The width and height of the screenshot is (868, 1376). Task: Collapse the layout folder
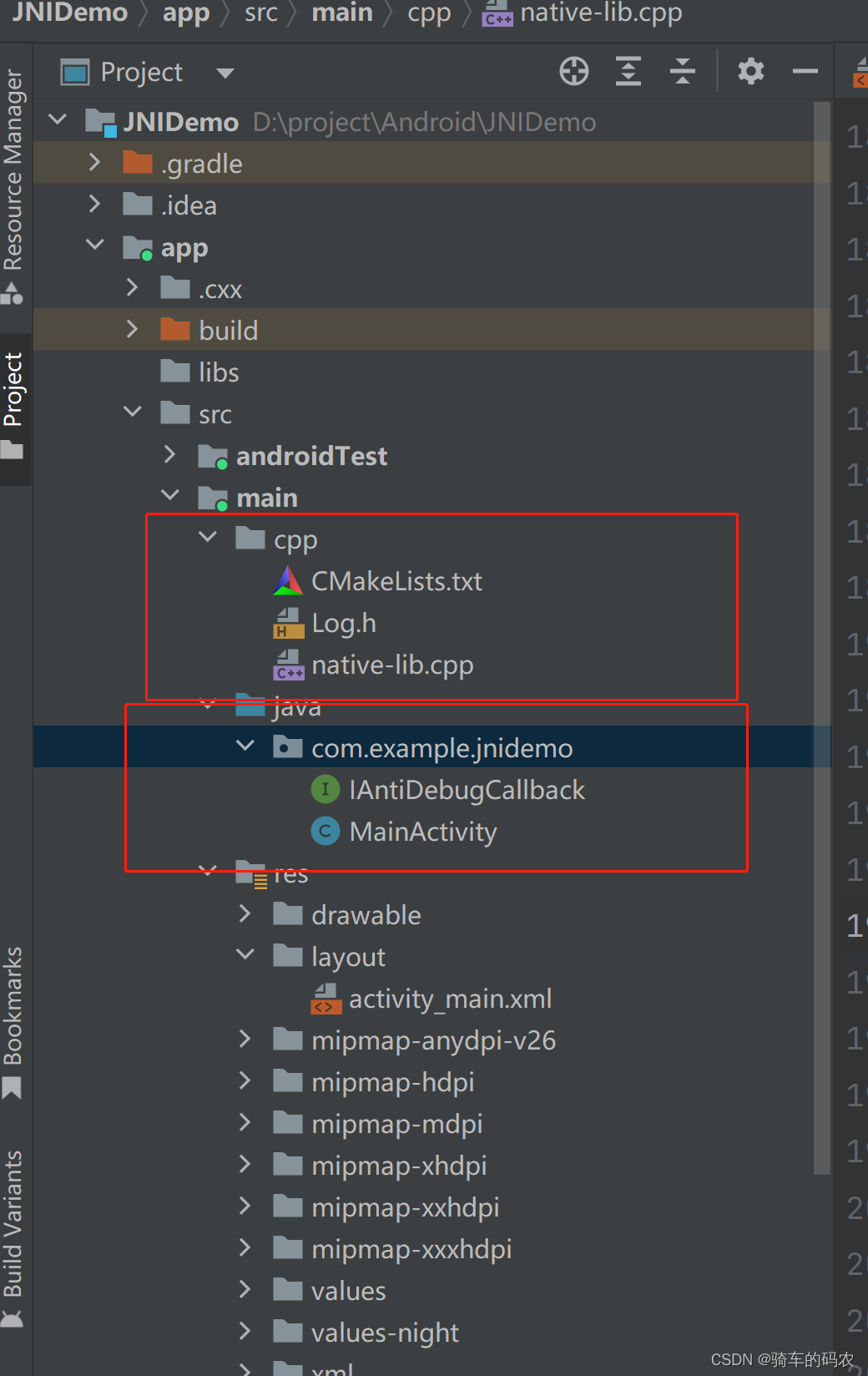[x=245, y=955]
